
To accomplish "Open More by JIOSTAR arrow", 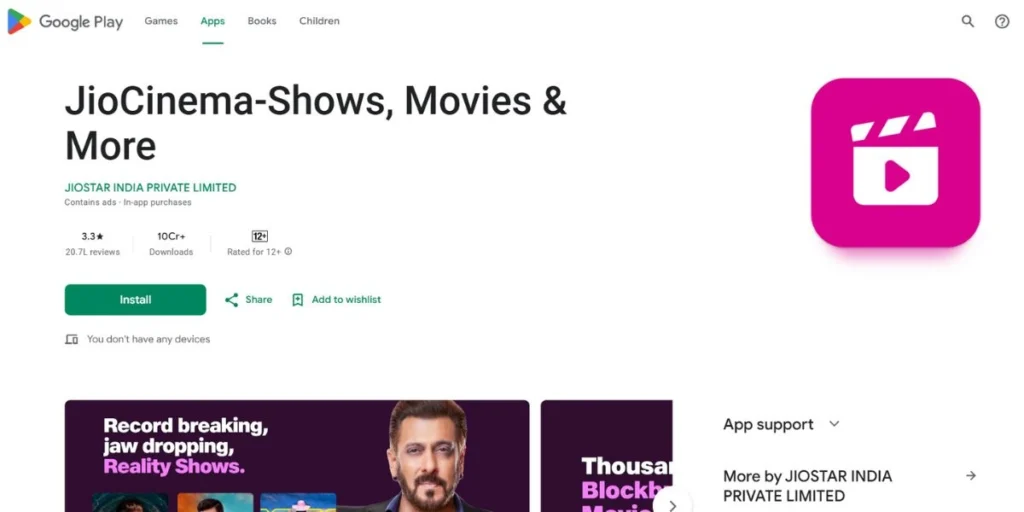I will tap(971, 475).
